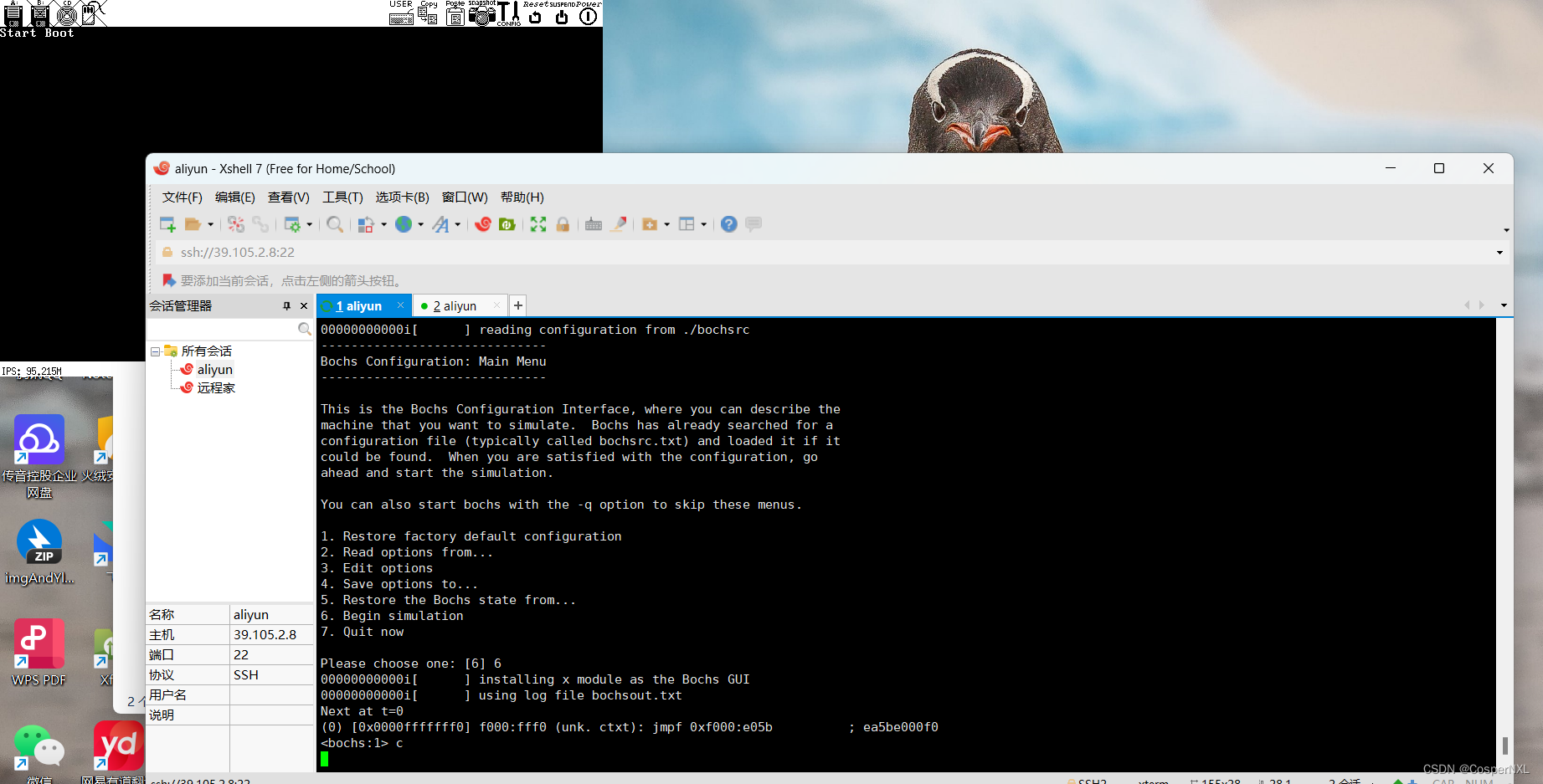Open imgAndYl ZIP desktop icon
1543x784 pixels.
point(39,551)
